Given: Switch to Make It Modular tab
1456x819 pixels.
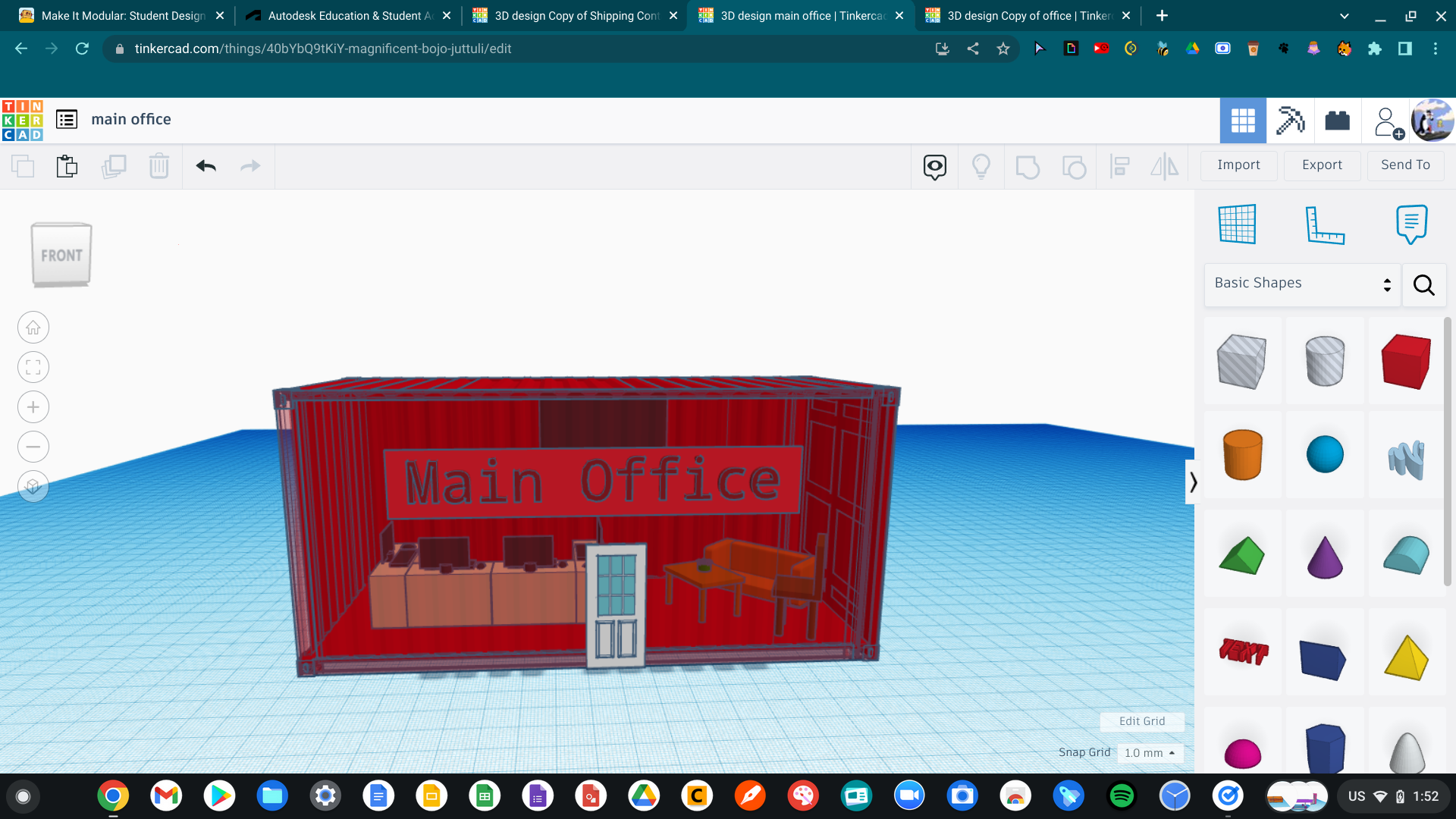Looking at the screenshot, I should [123, 16].
